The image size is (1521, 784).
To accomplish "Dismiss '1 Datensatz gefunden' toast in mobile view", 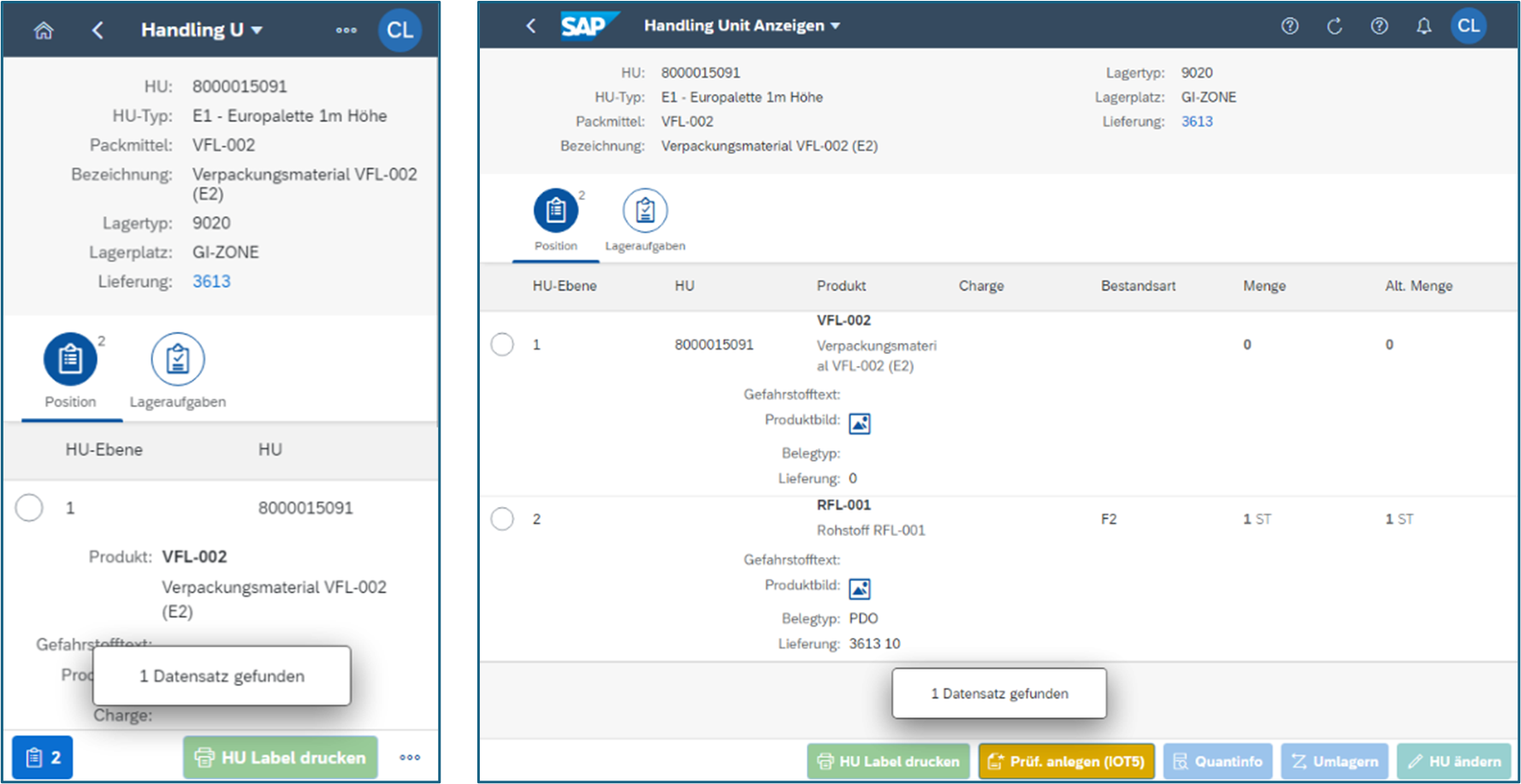I will 222,676.
